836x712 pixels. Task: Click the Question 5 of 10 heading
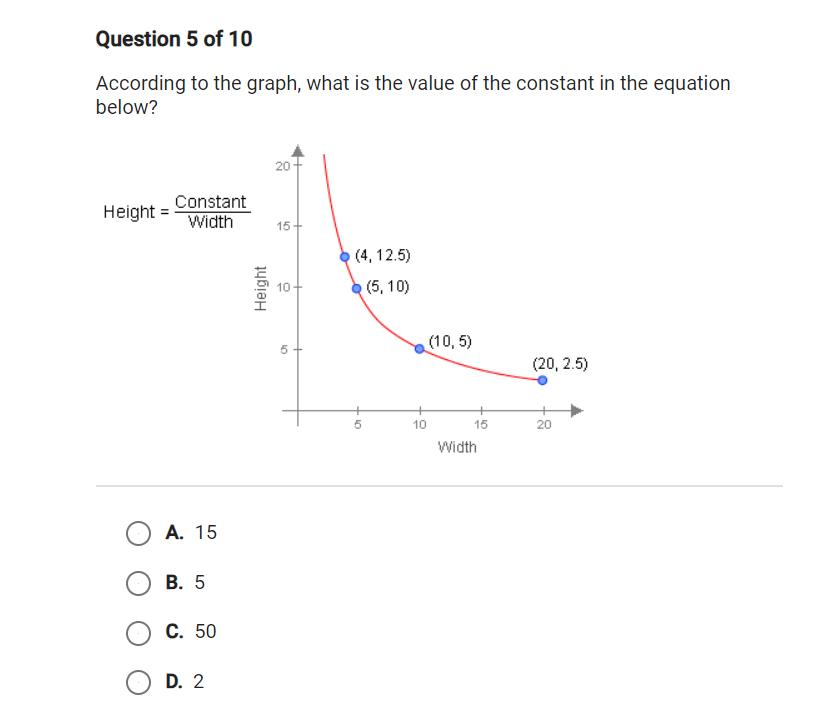[174, 39]
